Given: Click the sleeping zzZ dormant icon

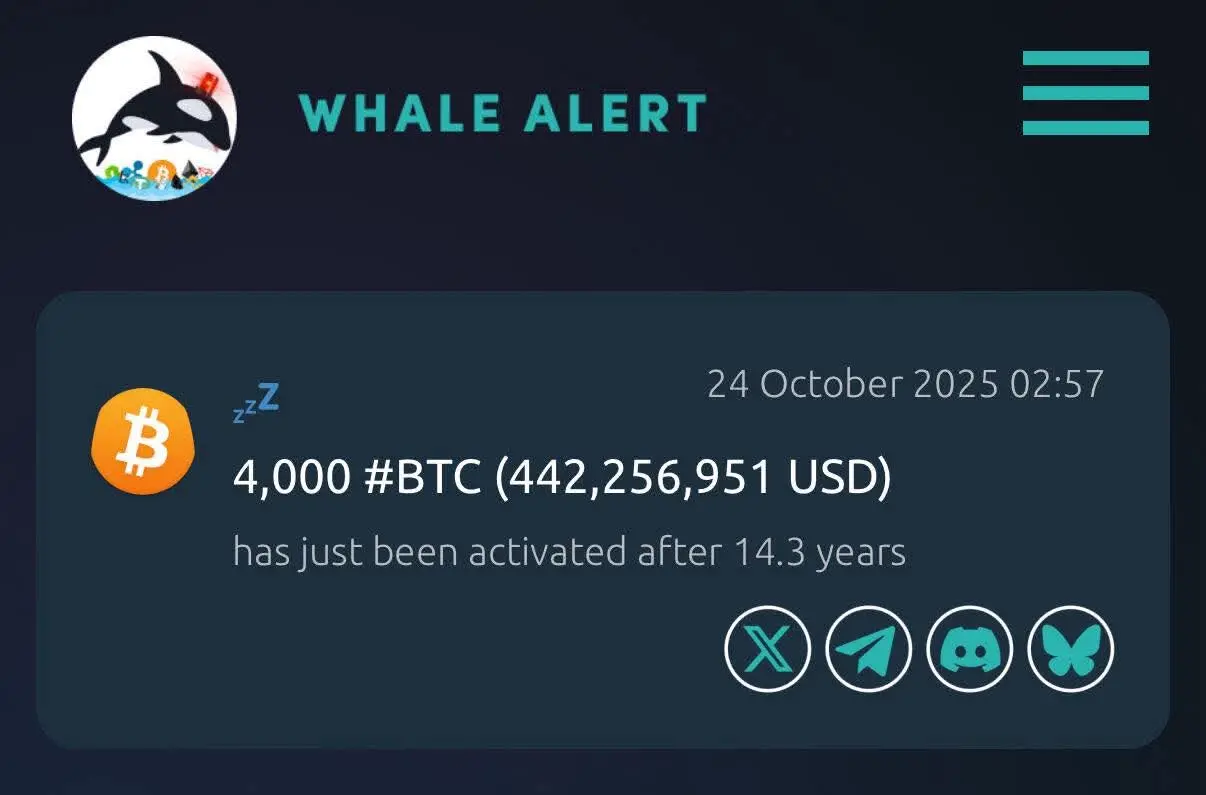Looking at the screenshot, I should (x=256, y=403).
